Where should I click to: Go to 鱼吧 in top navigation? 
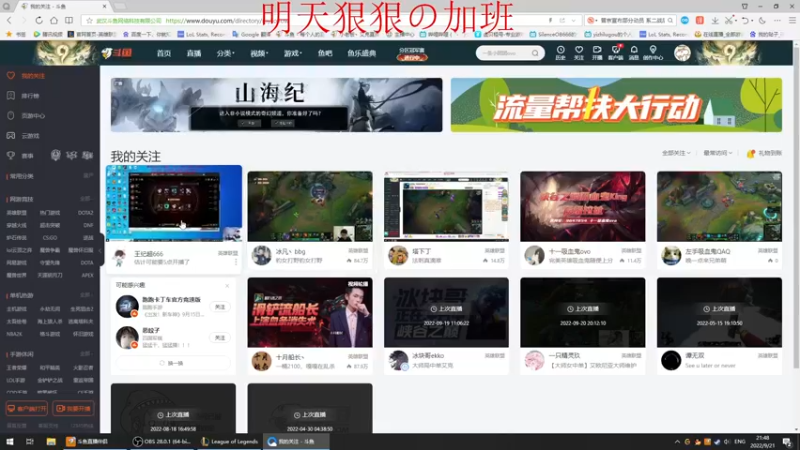click(x=325, y=53)
